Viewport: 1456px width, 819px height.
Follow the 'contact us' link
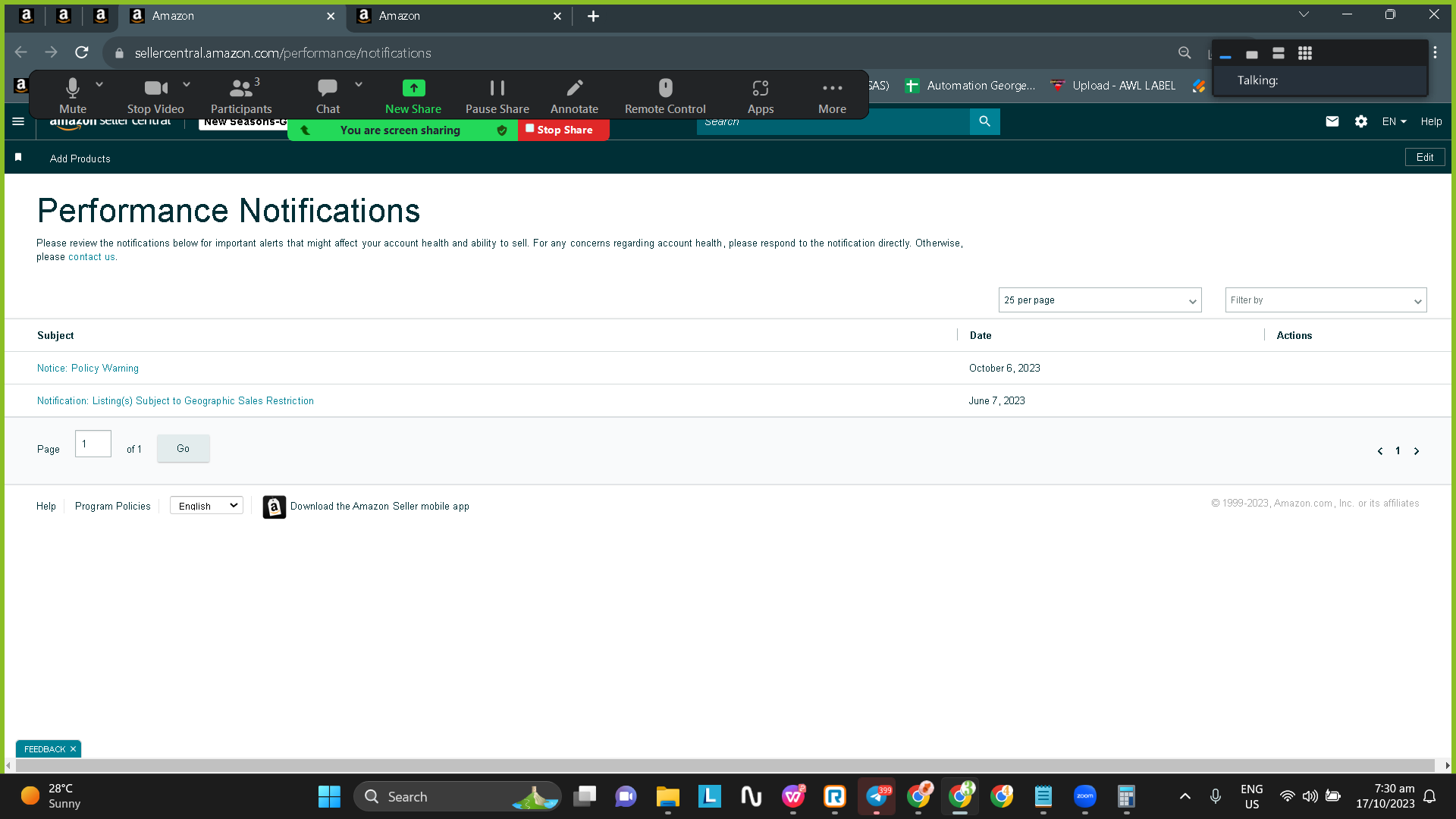pos(92,257)
